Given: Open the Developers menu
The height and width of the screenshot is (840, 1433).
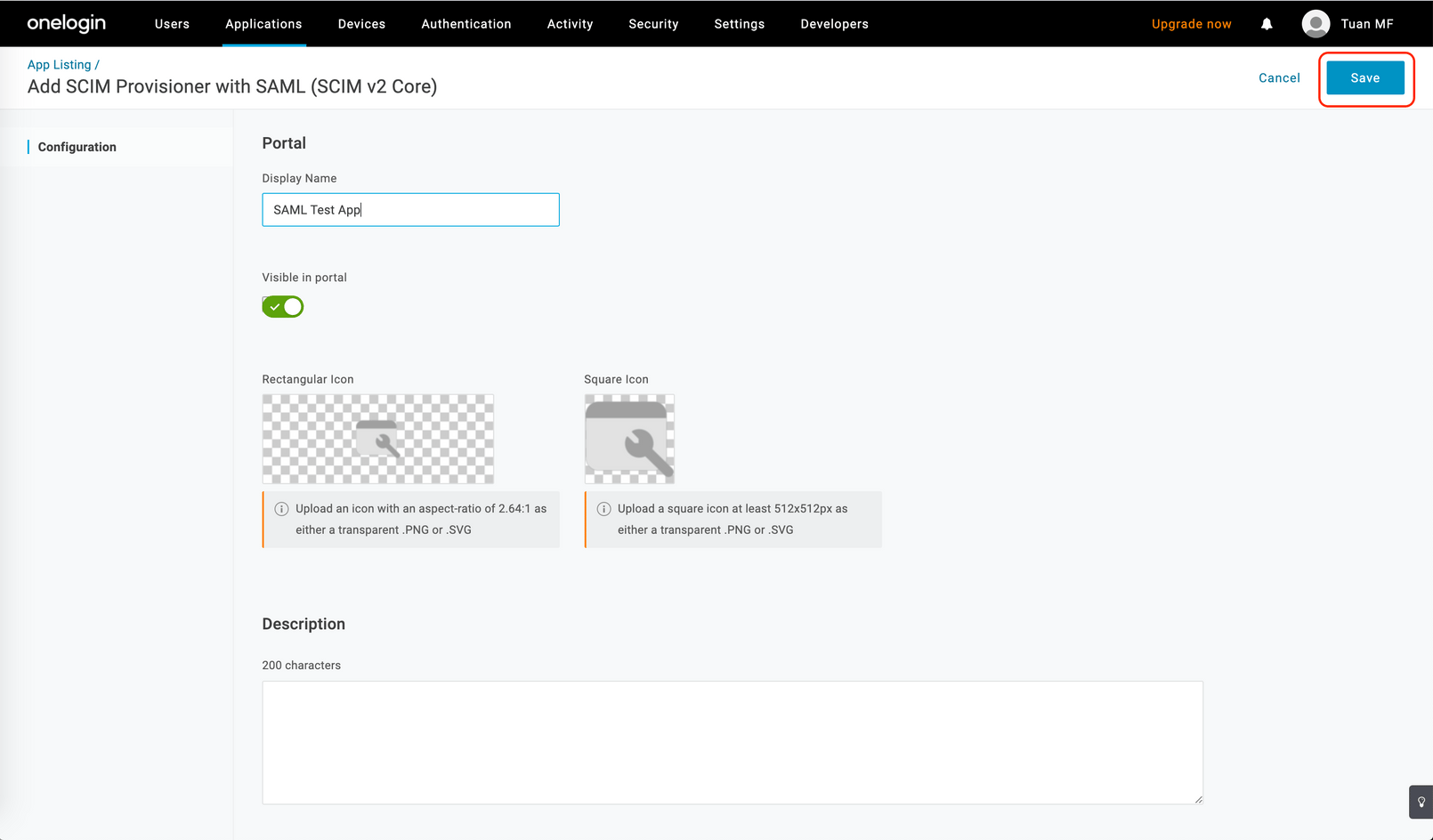Looking at the screenshot, I should pos(834,24).
